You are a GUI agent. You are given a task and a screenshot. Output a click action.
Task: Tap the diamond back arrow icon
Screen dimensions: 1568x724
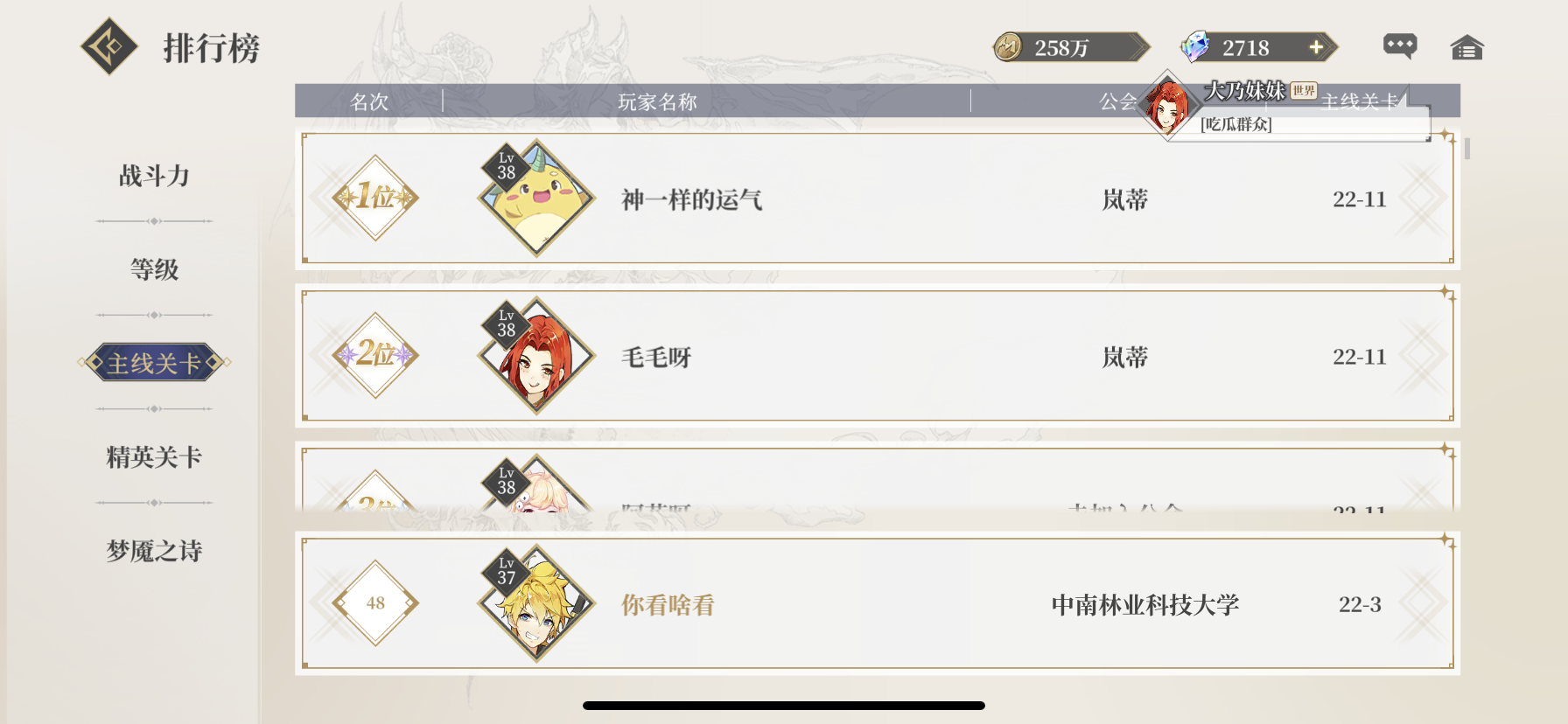point(109,46)
